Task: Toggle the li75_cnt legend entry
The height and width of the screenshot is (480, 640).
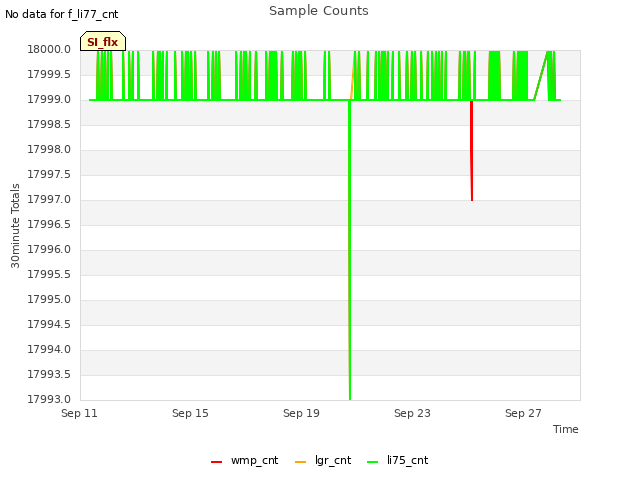Action: coord(398,460)
